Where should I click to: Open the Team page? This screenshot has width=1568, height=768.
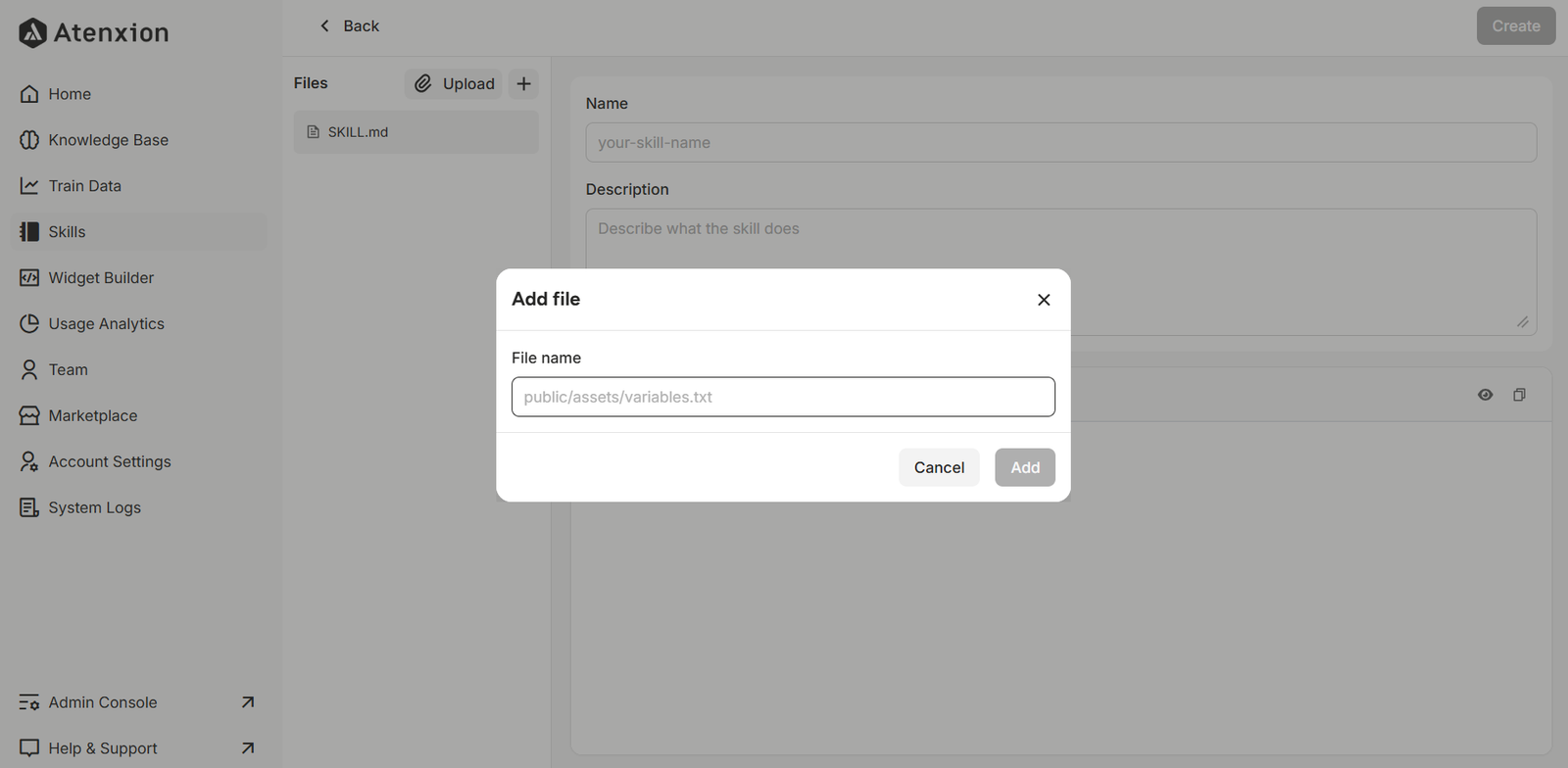[x=141, y=370]
